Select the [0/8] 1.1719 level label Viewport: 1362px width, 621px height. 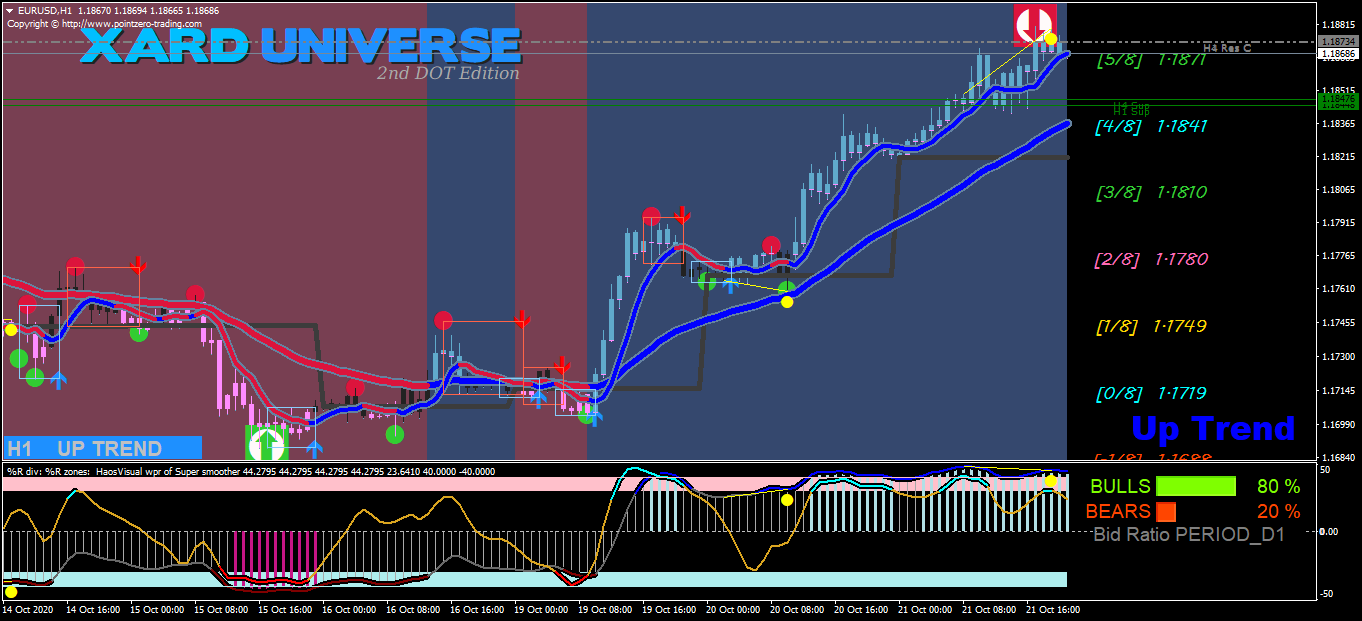1151,393
